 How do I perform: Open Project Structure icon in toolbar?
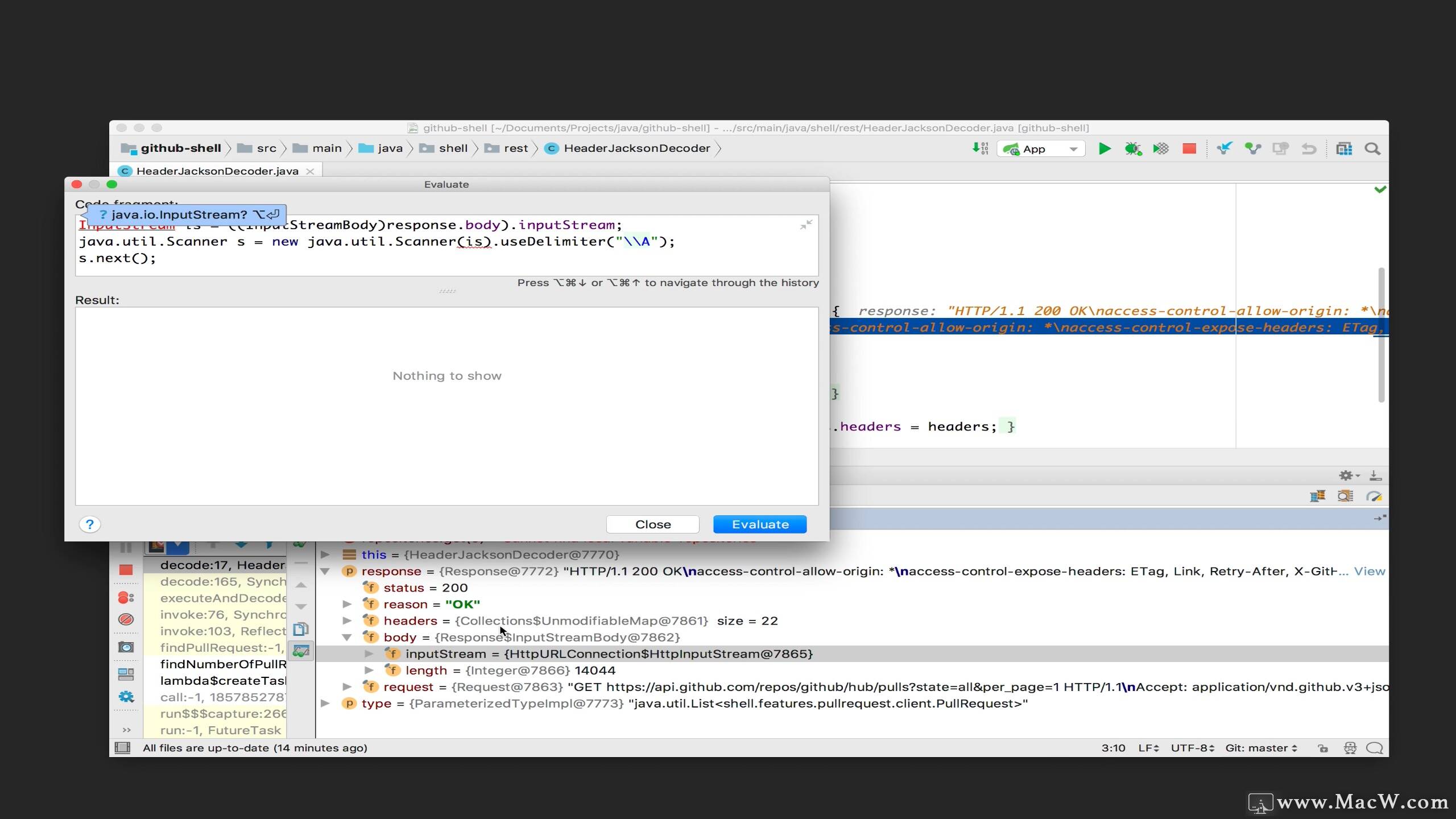(x=1344, y=148)
